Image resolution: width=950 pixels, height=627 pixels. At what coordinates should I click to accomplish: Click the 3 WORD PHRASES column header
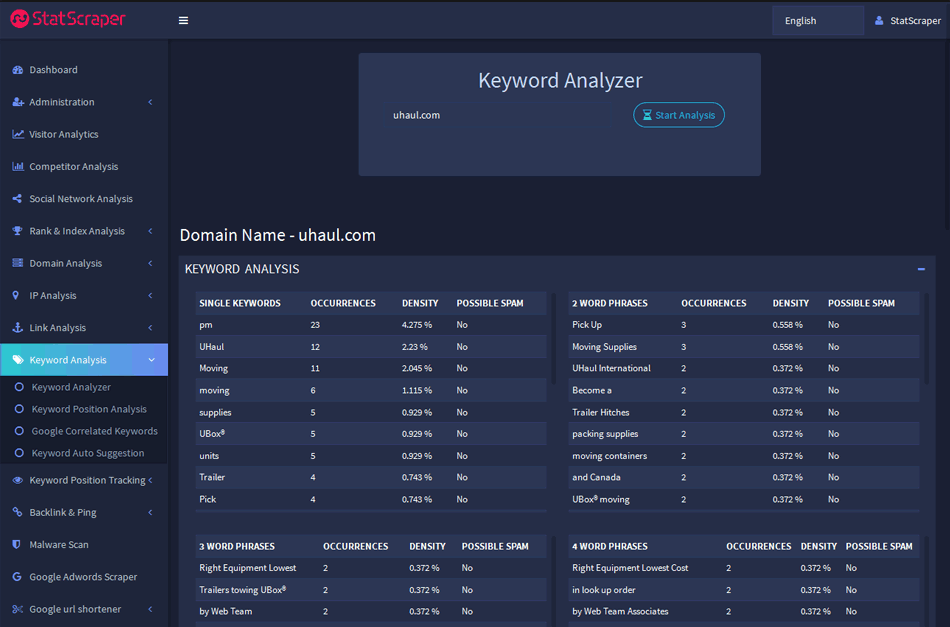point(237,546)
